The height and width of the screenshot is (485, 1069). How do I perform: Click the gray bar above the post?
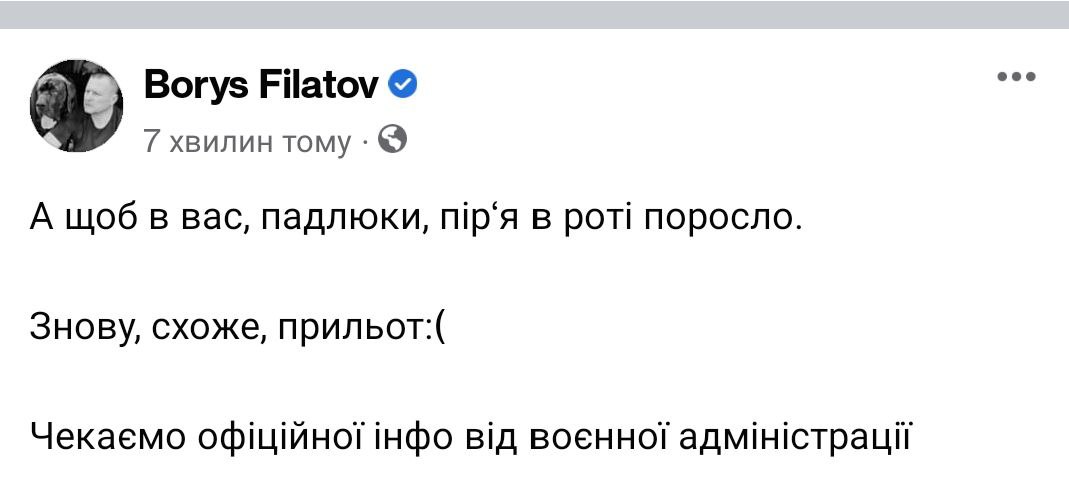tap(534, 14)
